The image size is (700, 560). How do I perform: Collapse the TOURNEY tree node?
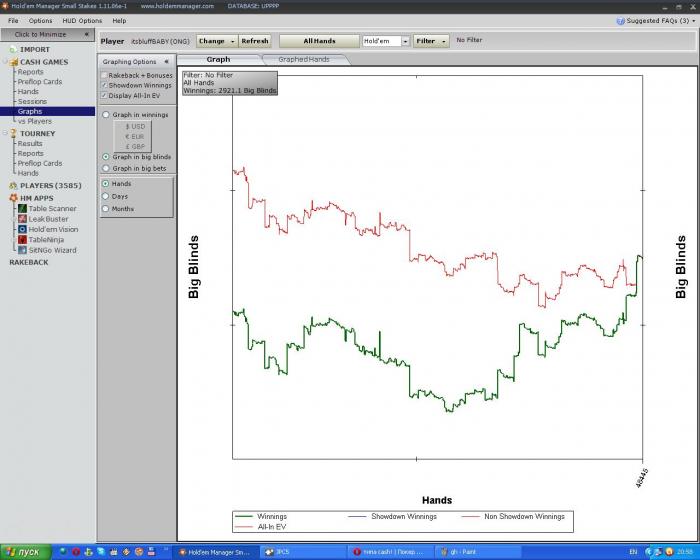5,133
